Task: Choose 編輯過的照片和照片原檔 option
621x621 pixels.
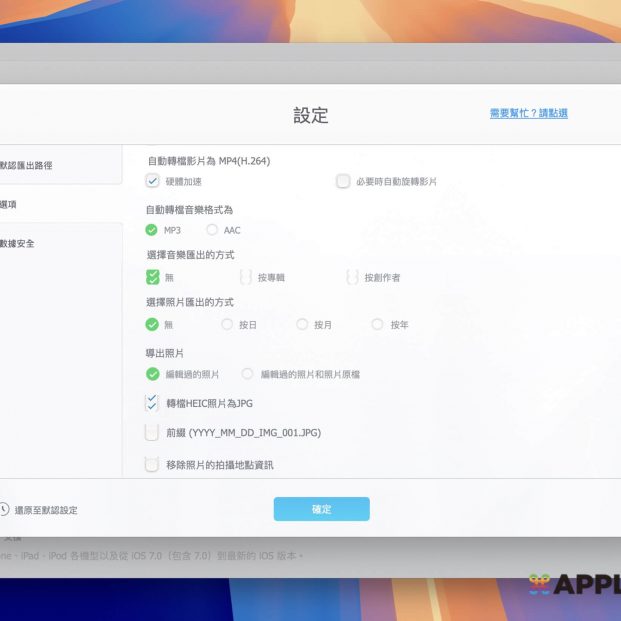Action: click(247, 374)
